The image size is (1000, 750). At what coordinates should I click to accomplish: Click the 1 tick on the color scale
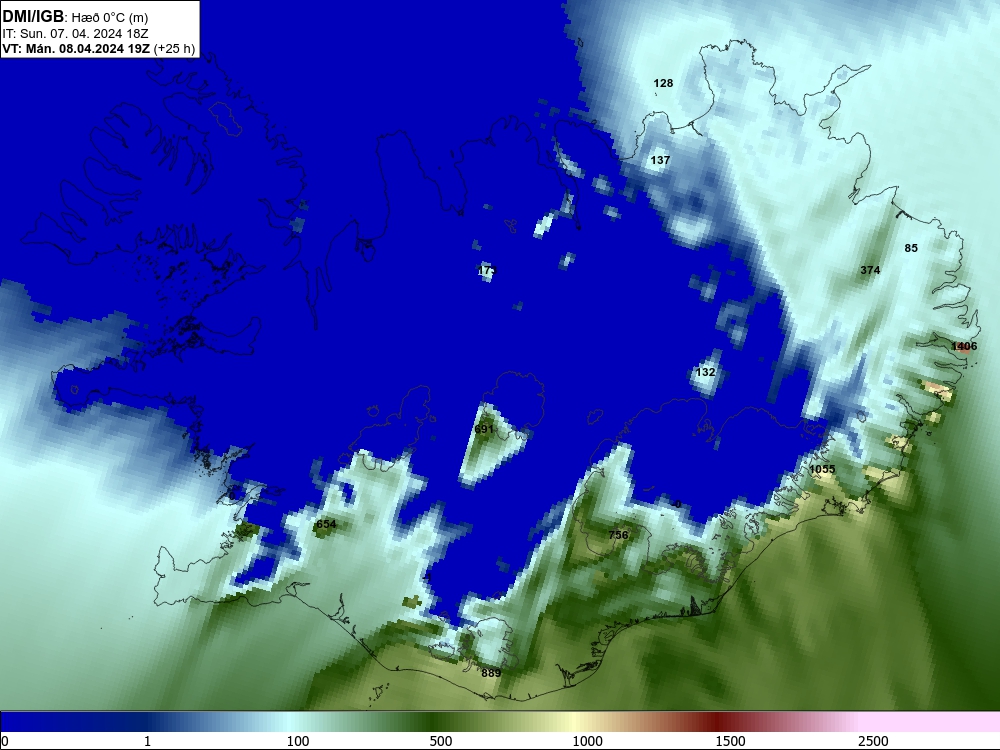(x=147, y=741)
